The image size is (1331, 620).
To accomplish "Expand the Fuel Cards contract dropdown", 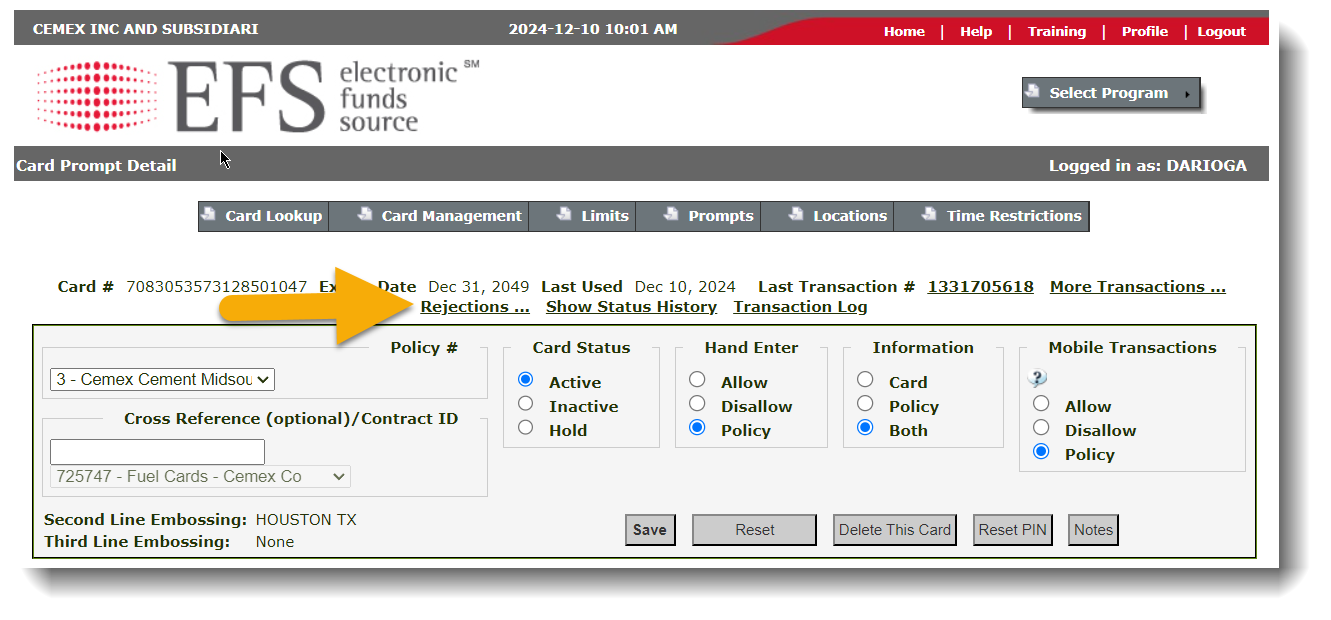I will coord(198,477).
